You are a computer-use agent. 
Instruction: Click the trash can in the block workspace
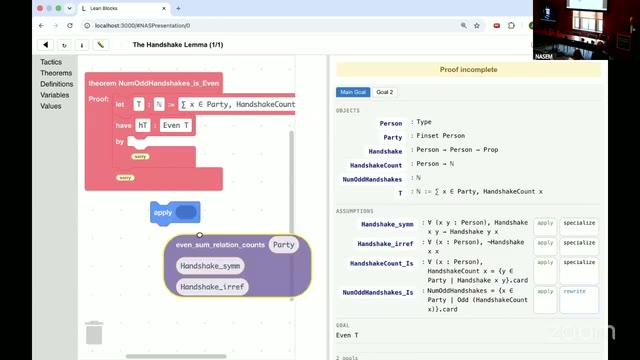94,333
